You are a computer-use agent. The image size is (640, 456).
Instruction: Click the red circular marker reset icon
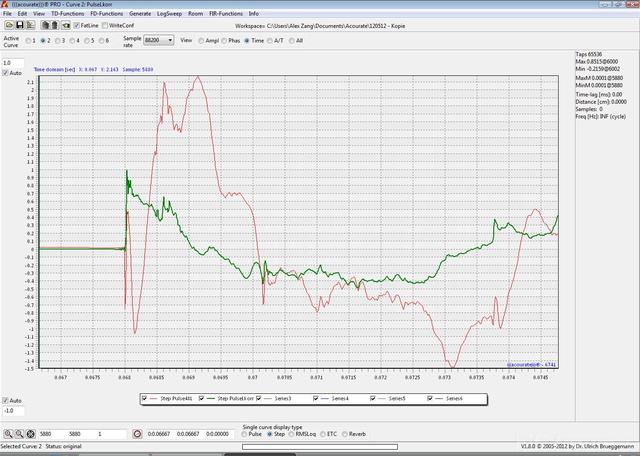(x=137, y=434)
